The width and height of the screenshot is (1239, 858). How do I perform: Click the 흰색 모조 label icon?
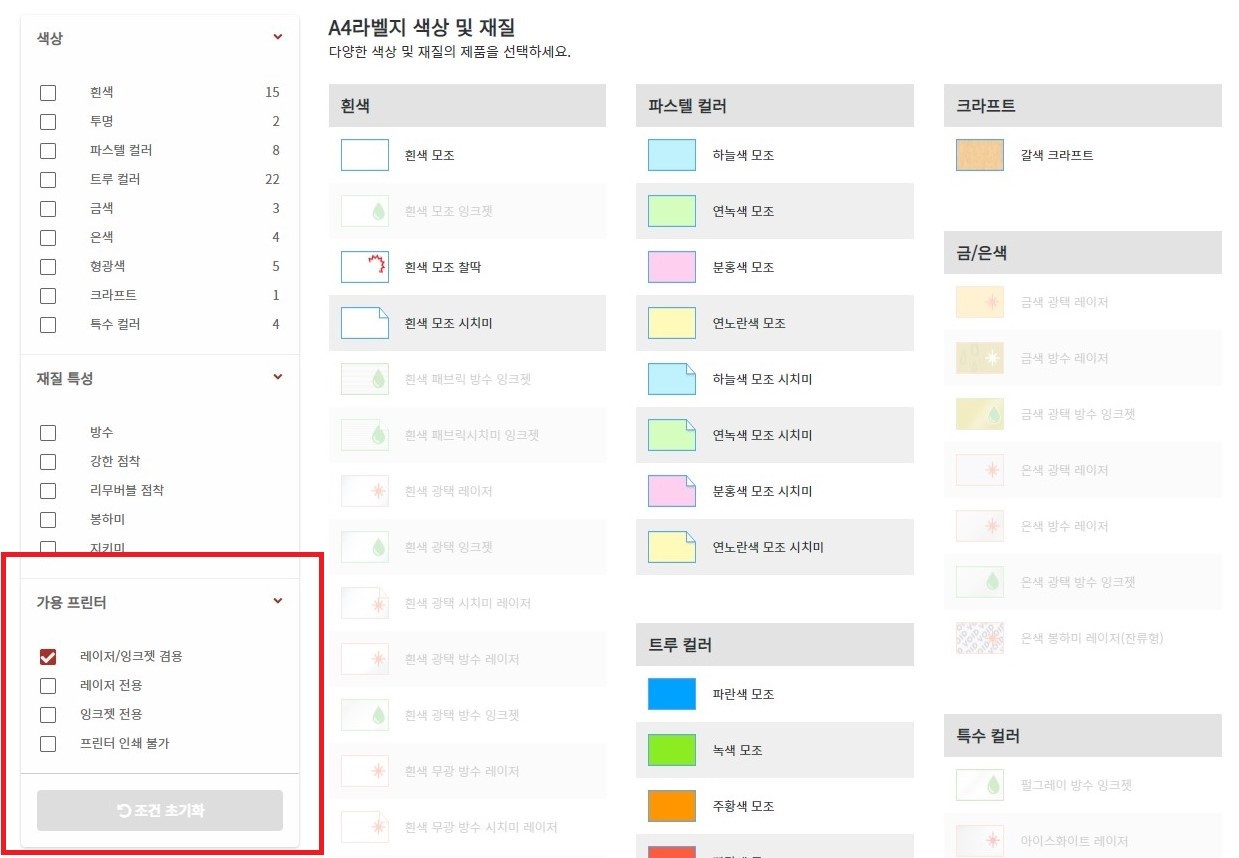tap(365, 155)
